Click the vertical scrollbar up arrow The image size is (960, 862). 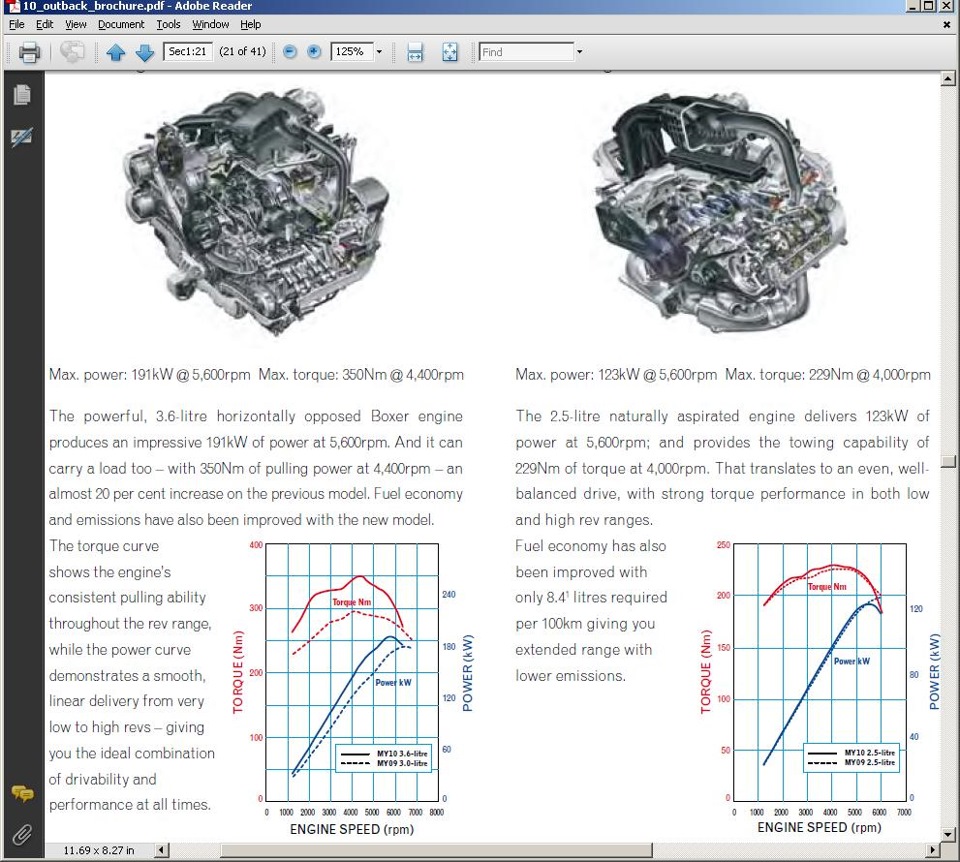pyautogui.click(x=948, y=78)
